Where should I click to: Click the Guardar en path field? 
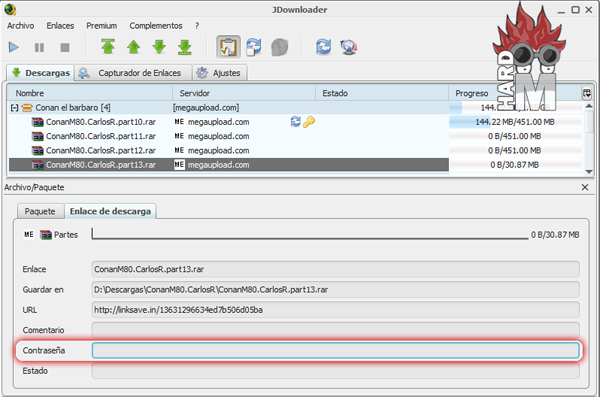[336, 289]
